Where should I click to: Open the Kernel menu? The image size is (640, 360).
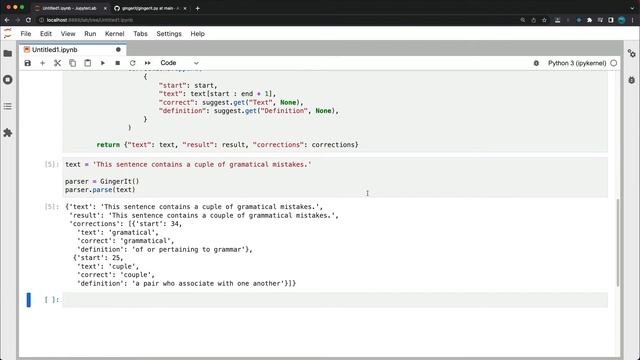114,34
